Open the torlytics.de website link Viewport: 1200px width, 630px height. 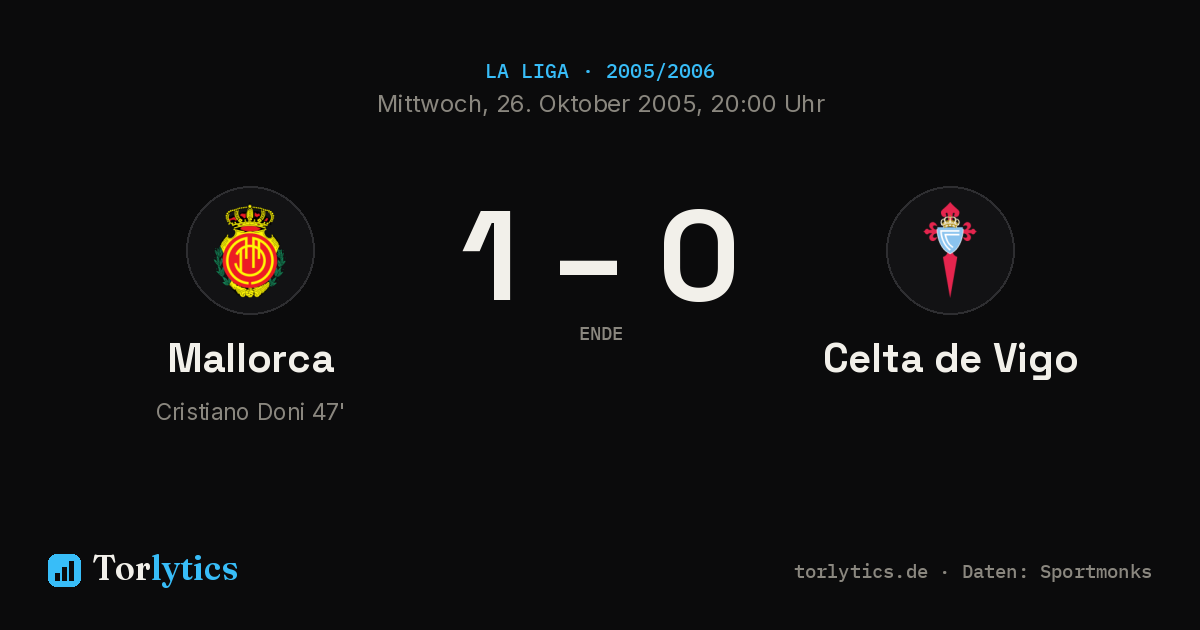point(861,572)
